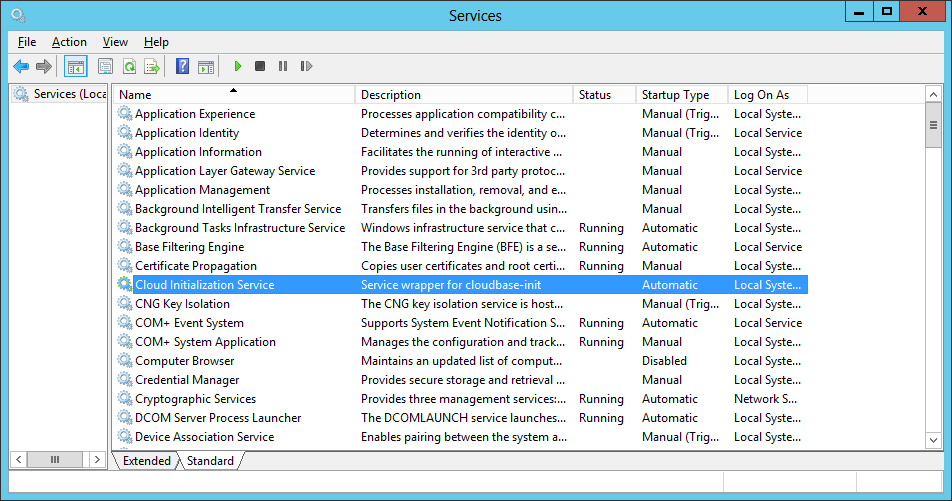Screen dimensions: 952x501
Task: Click the Pause Service toolbar icon
Action: coord(283,66)
